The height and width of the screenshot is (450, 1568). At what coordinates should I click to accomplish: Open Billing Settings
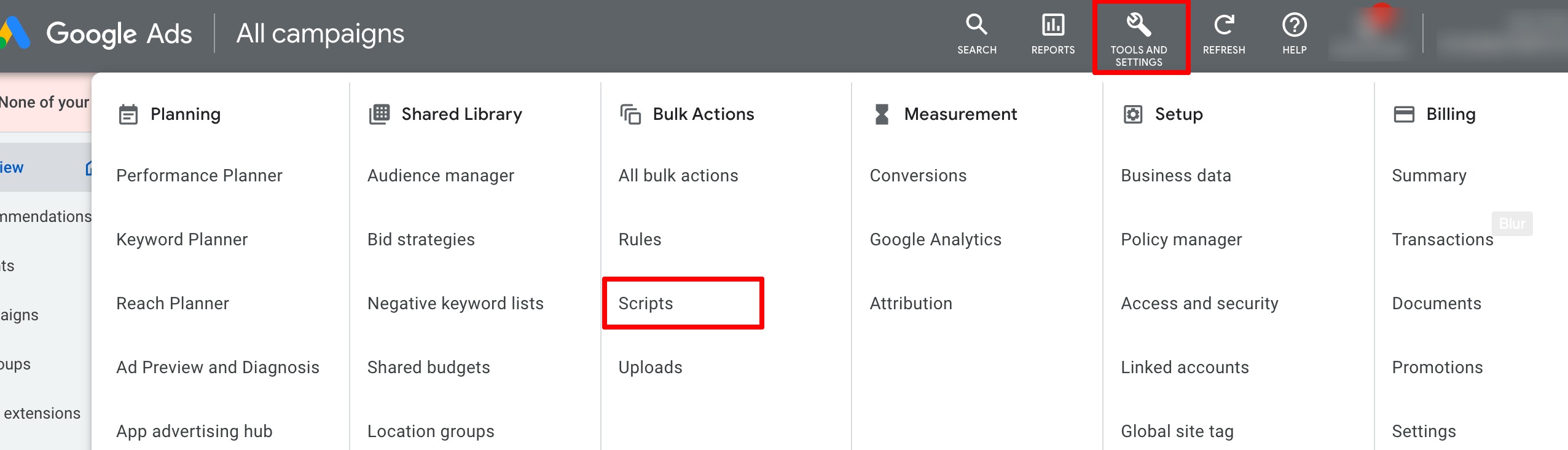click(x=1424, y=432)
